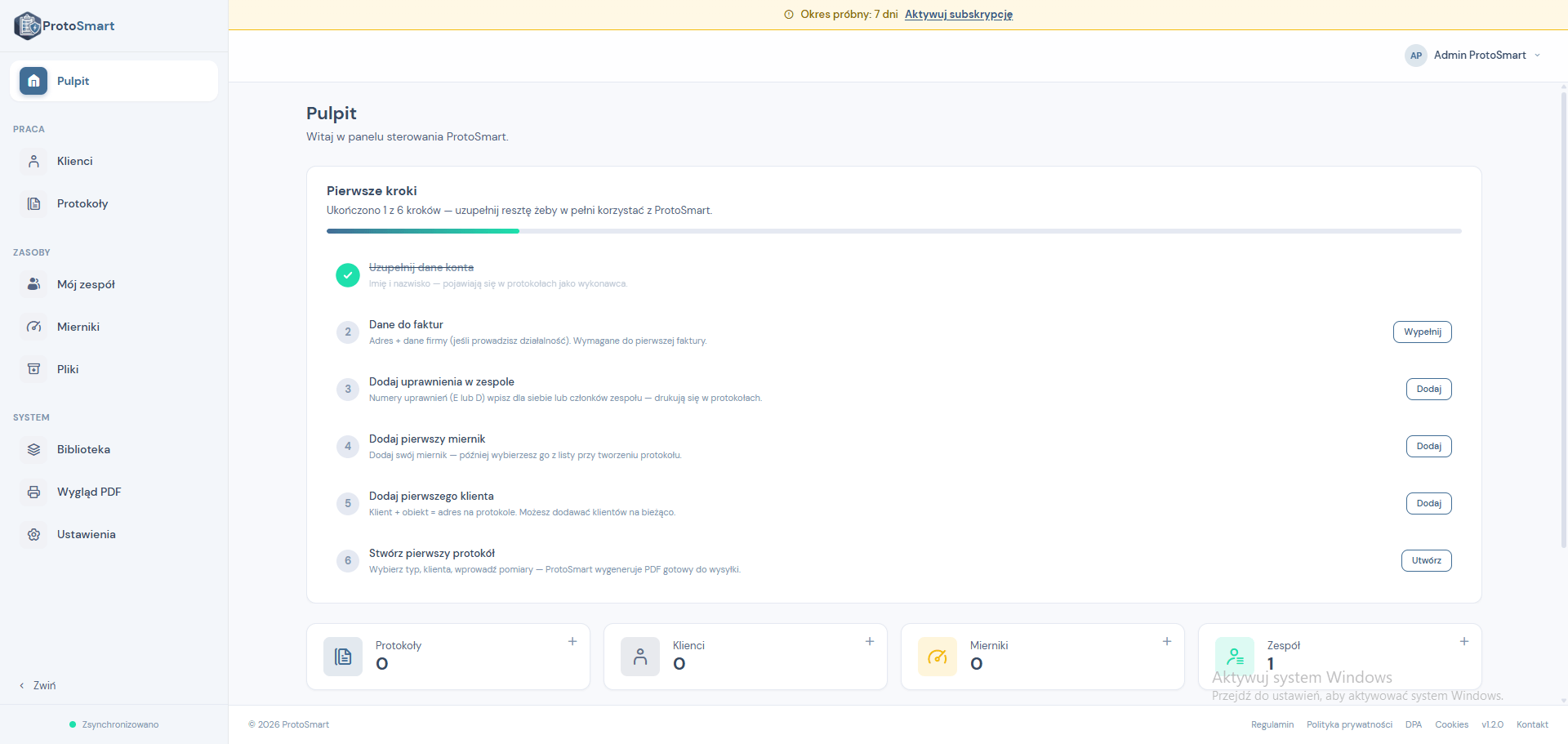Click the green Zsynchronizowano status dot

pyautogui.click(x=73, y=724)
